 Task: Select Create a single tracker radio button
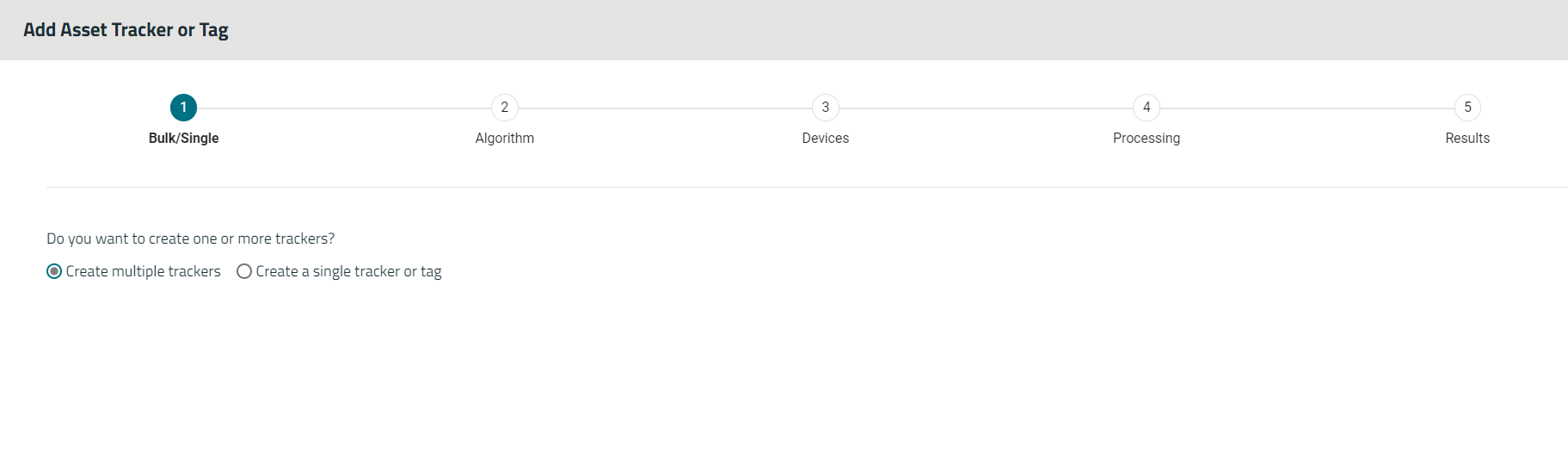pyautogui.click(x=244, y=271)
